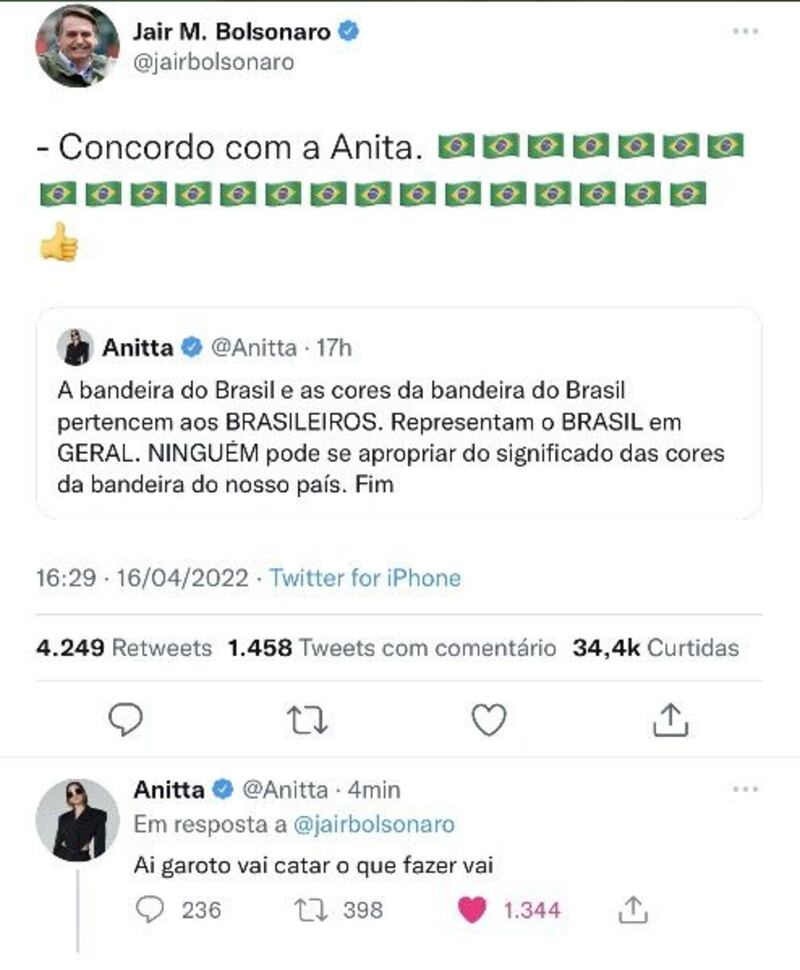Image resolution: width=800 pixels, height=970 pixels.
Task: Reply to Anitta's response with 236 comments
Action: 150,910
